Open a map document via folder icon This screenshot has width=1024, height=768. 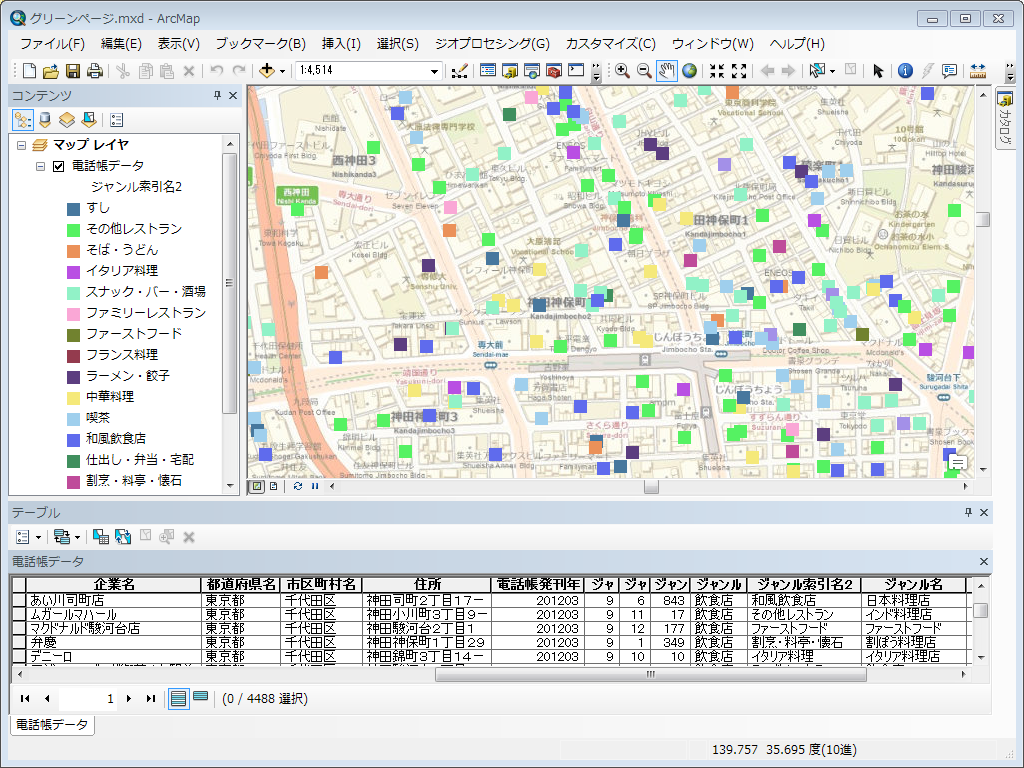51,71
